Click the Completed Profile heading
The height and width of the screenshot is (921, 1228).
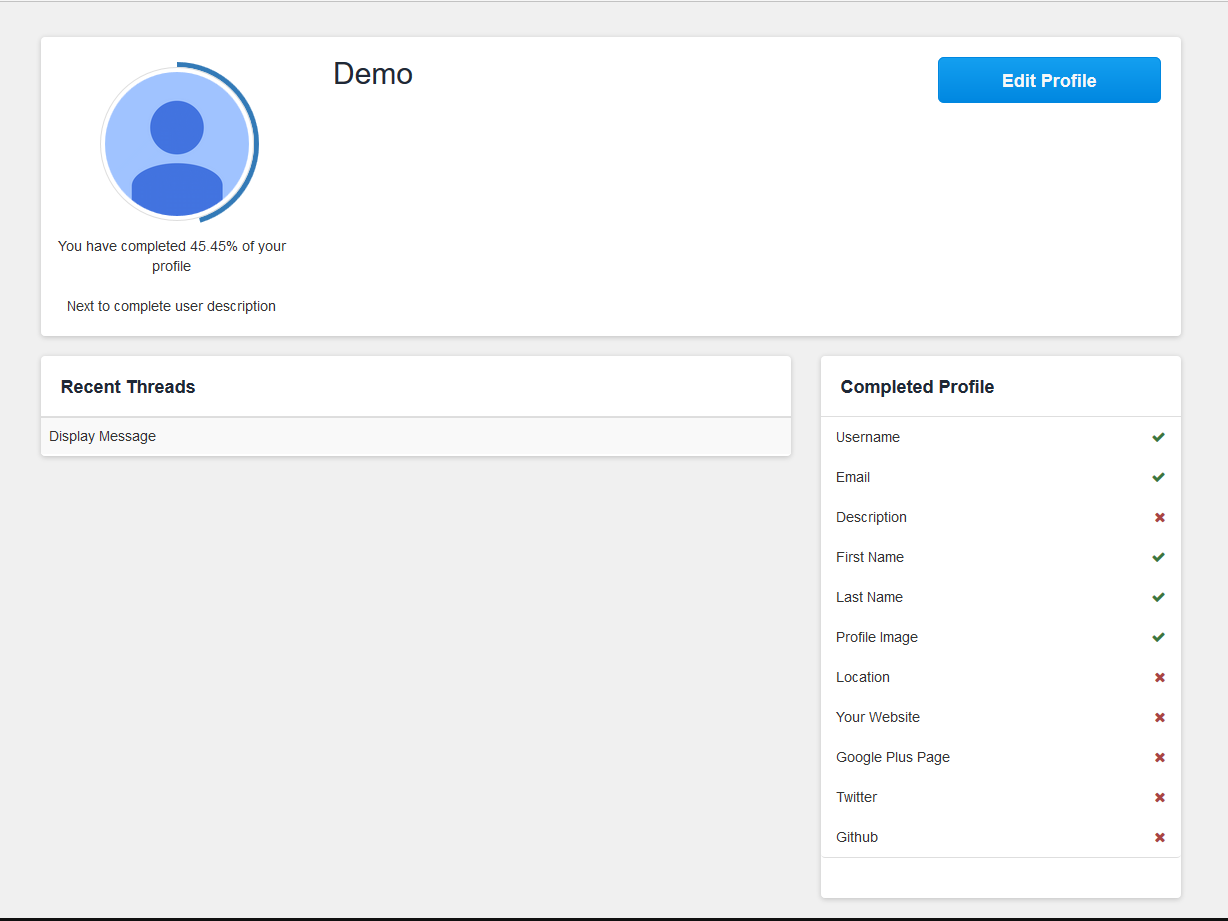917,387
